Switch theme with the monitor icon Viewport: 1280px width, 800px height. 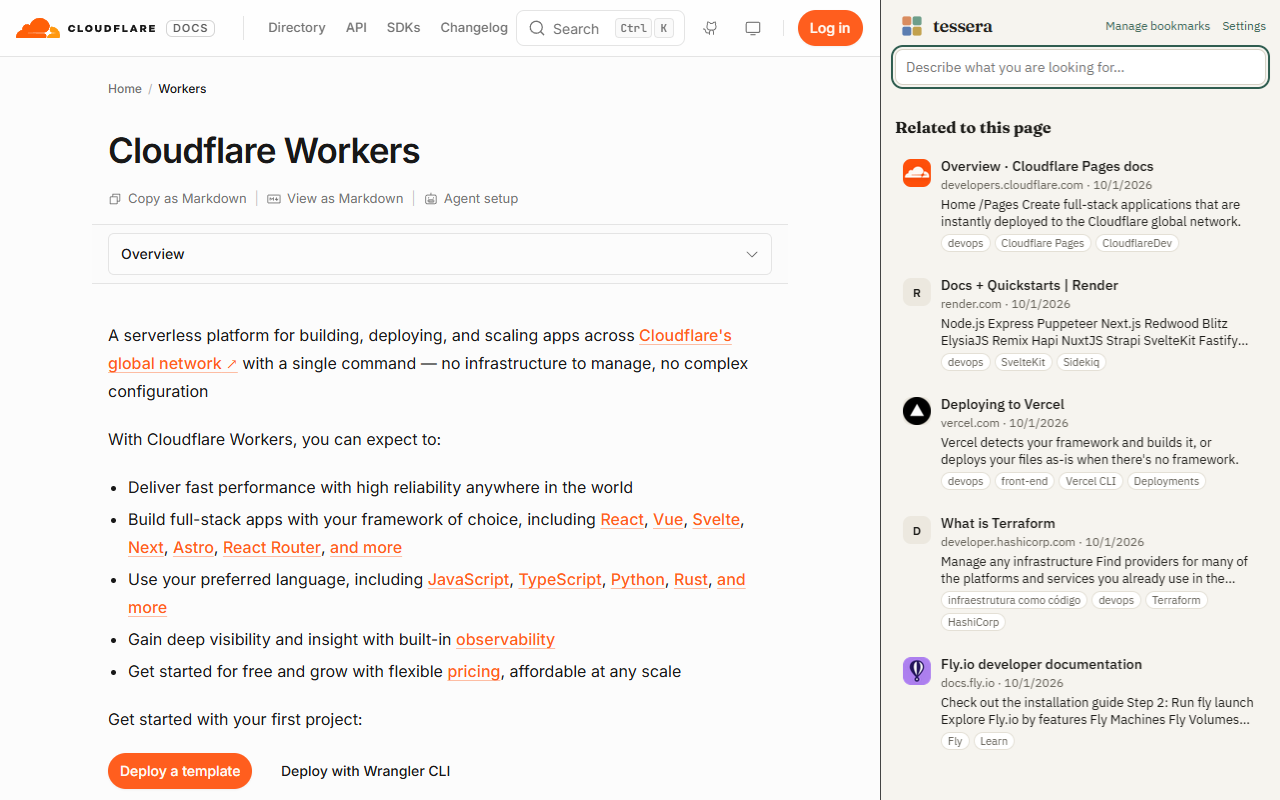[x=753, y=28]
